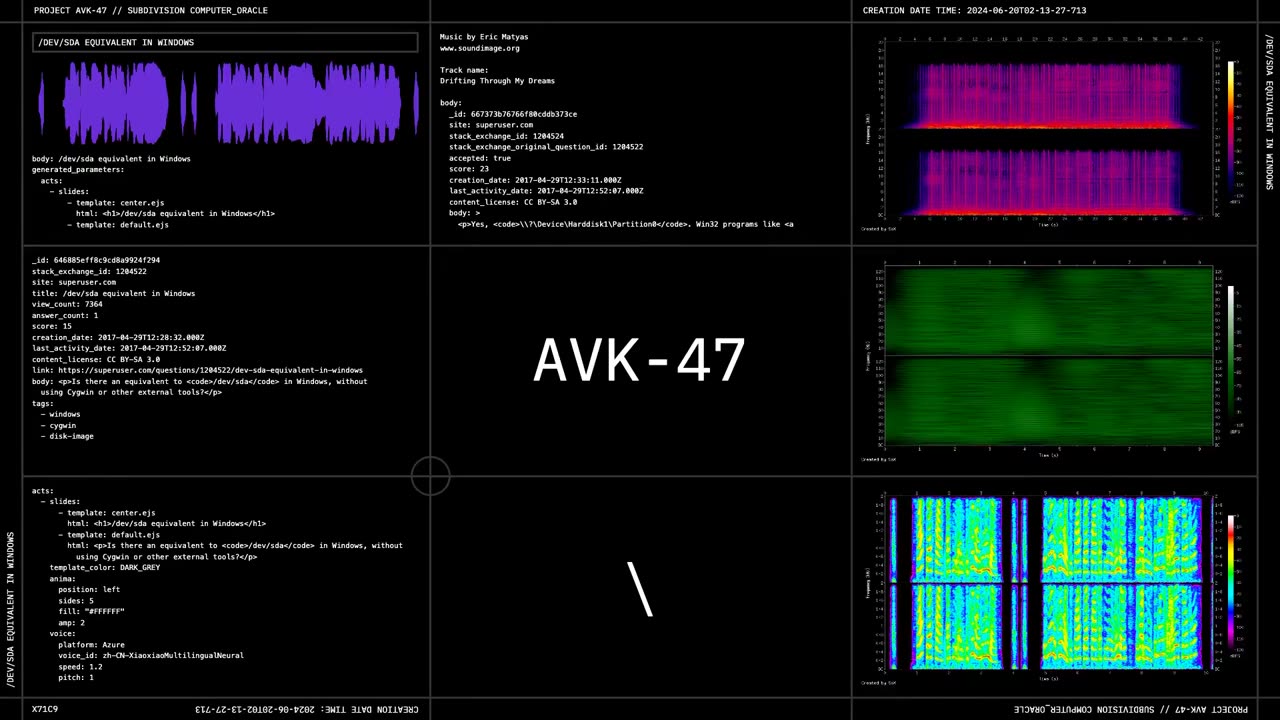Screen dimensions: 1280x720
Task: Click the '_id: 646885eff8c9cd8a9924f294' line
Action: 96,260
